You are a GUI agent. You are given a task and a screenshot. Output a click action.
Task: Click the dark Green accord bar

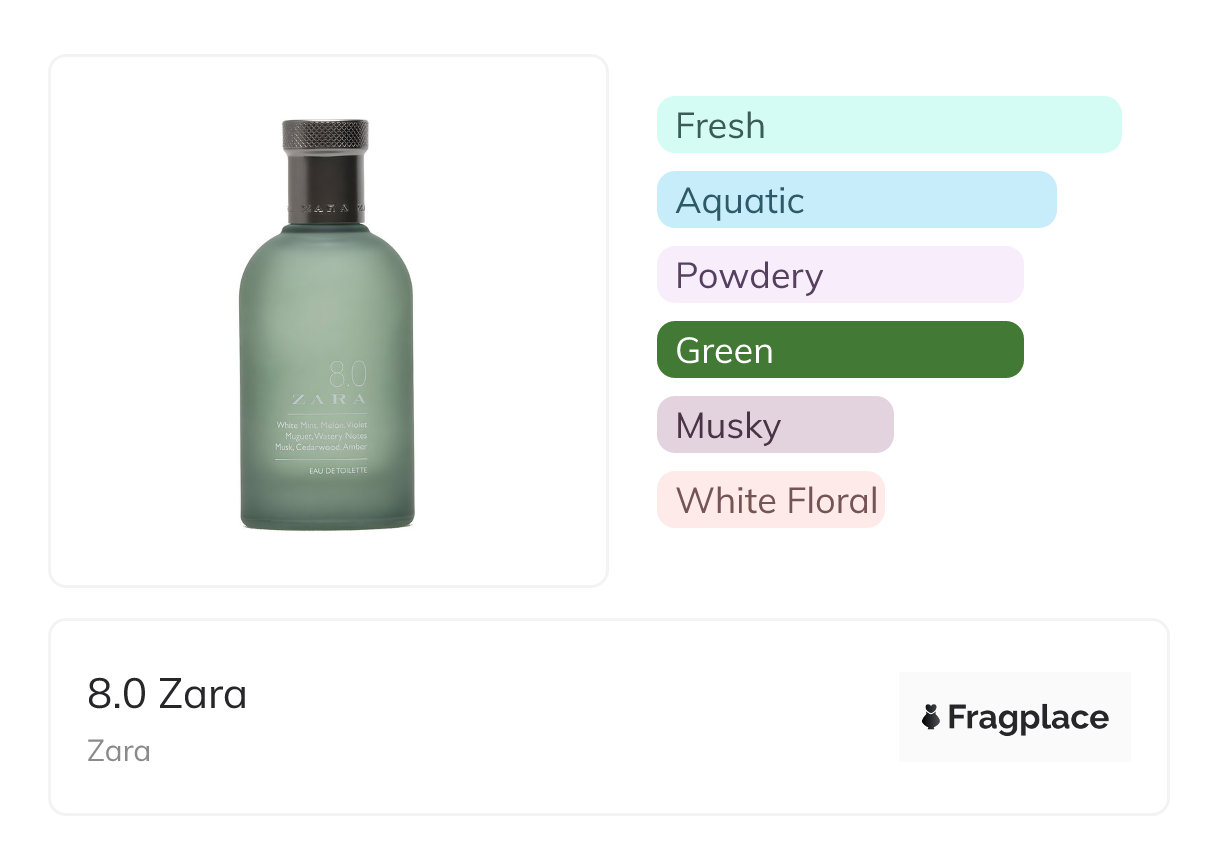pos(839,350)
